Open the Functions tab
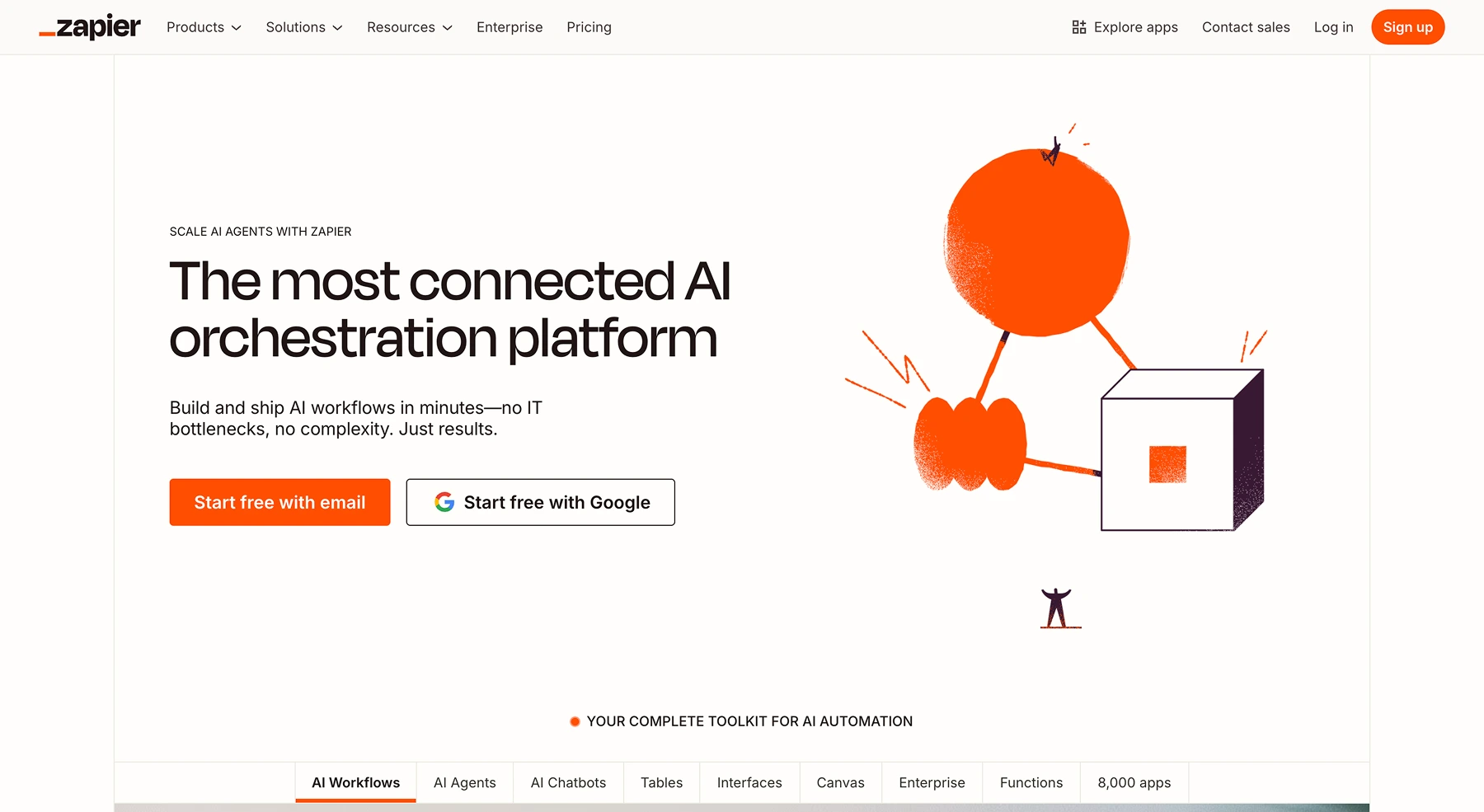 coord(1031,782)
